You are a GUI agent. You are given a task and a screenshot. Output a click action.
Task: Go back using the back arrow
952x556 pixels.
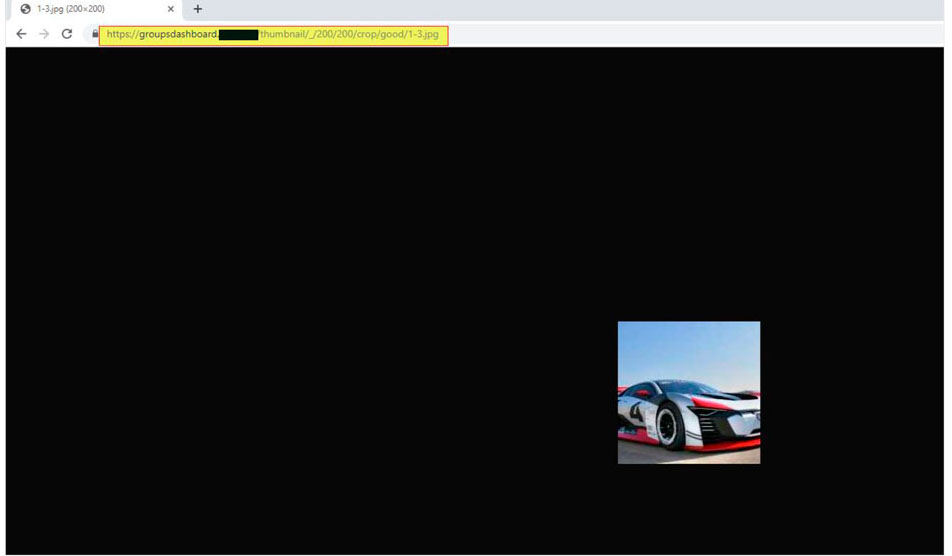21,34
